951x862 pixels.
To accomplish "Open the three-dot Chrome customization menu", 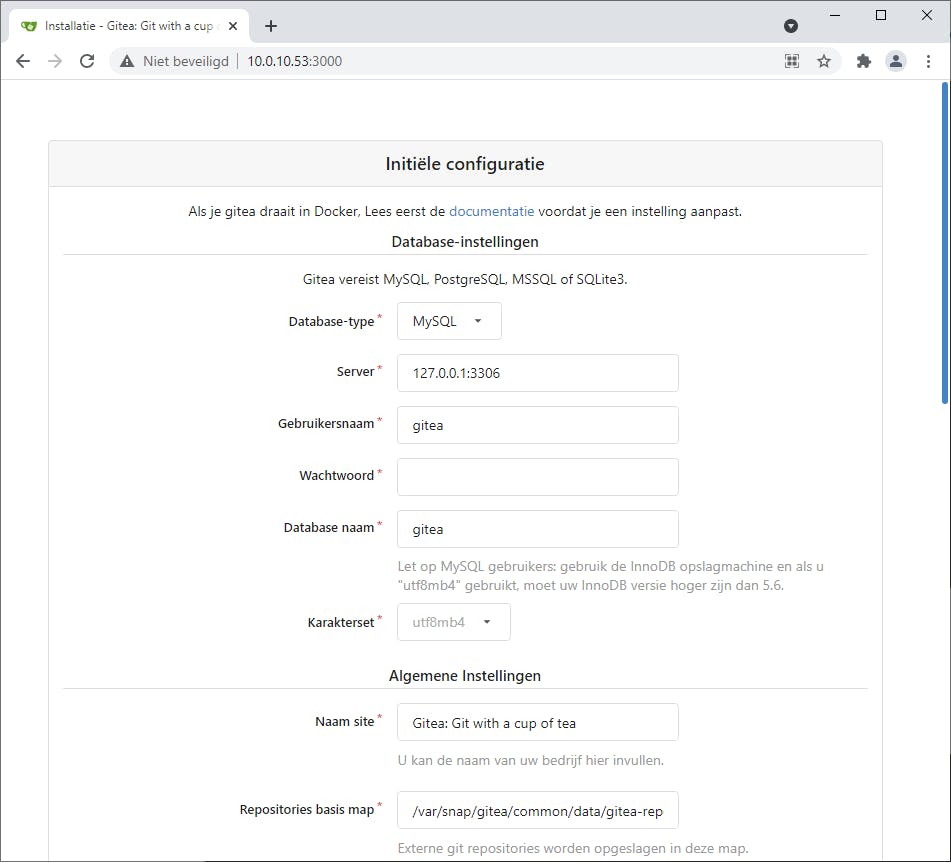I will click(928, 61).
